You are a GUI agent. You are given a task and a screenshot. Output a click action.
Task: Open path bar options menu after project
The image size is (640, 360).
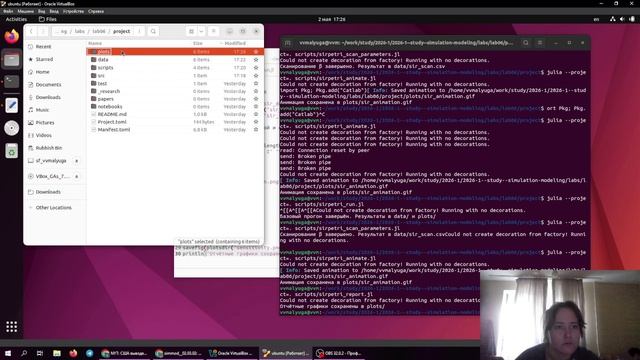139,31
